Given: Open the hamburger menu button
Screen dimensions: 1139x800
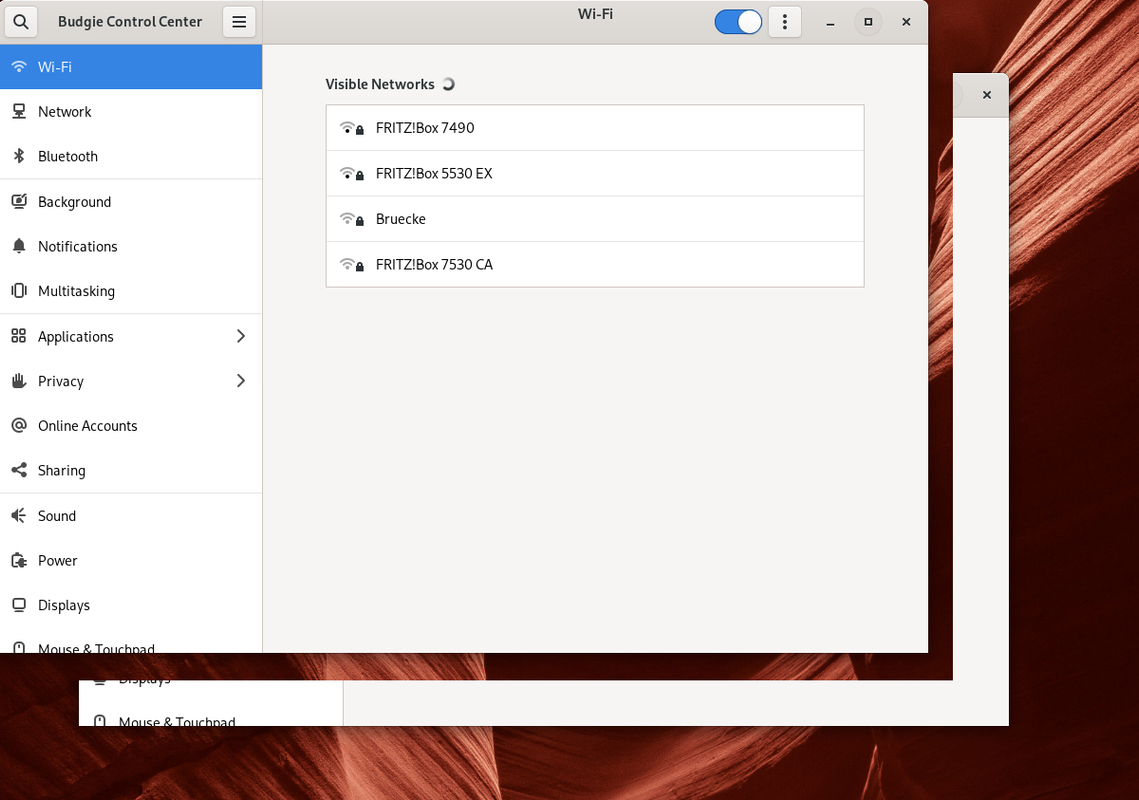Looking at the screenshot, I should tap(239, 22).
